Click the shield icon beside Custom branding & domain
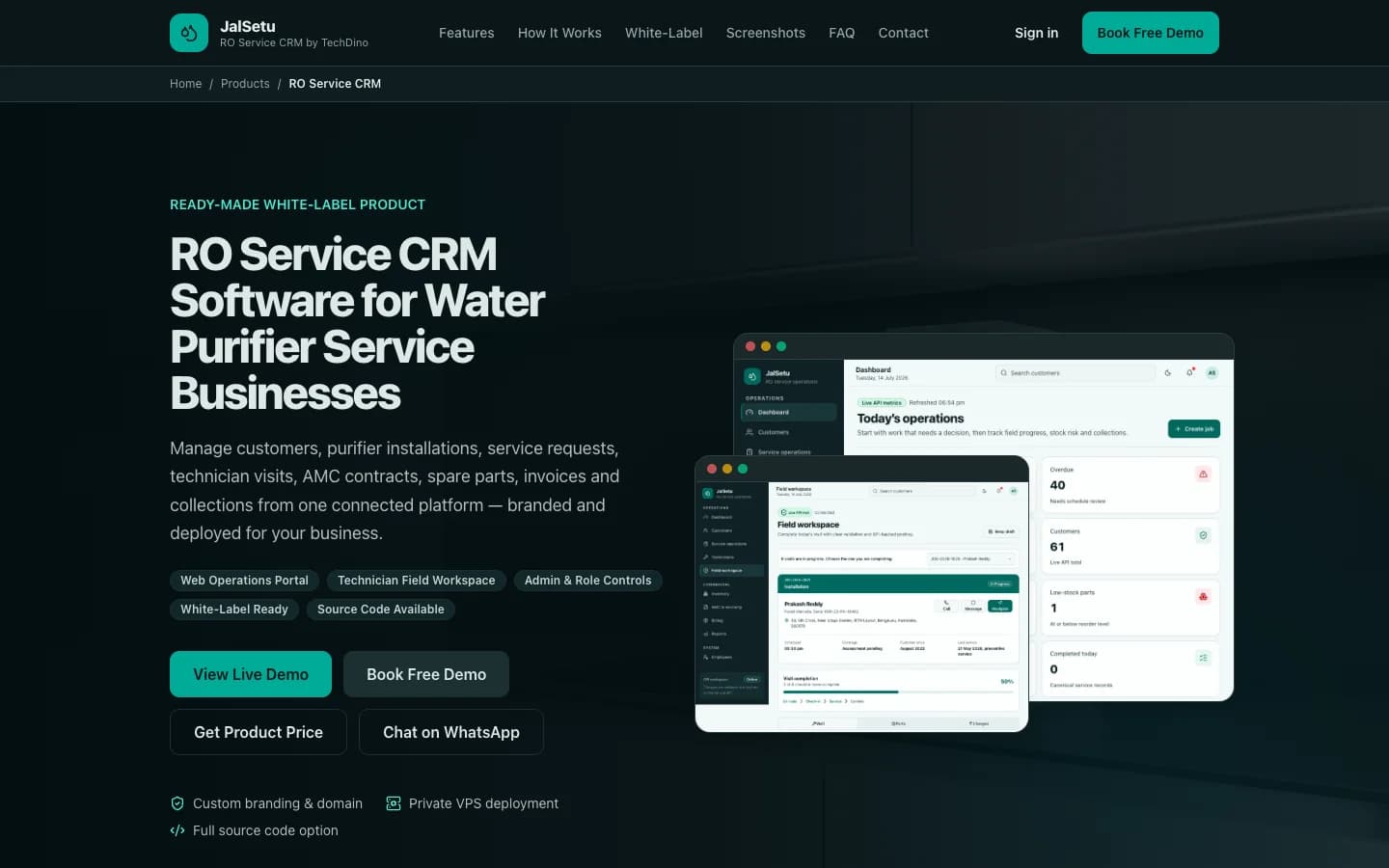1389x868 pixels. coord(177,803)
